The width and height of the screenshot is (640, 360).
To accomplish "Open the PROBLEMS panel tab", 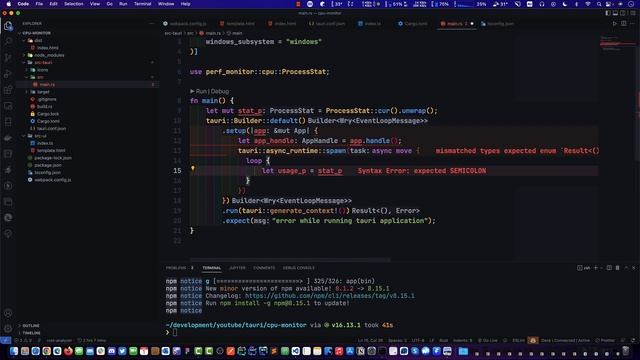I will point(176,268).
